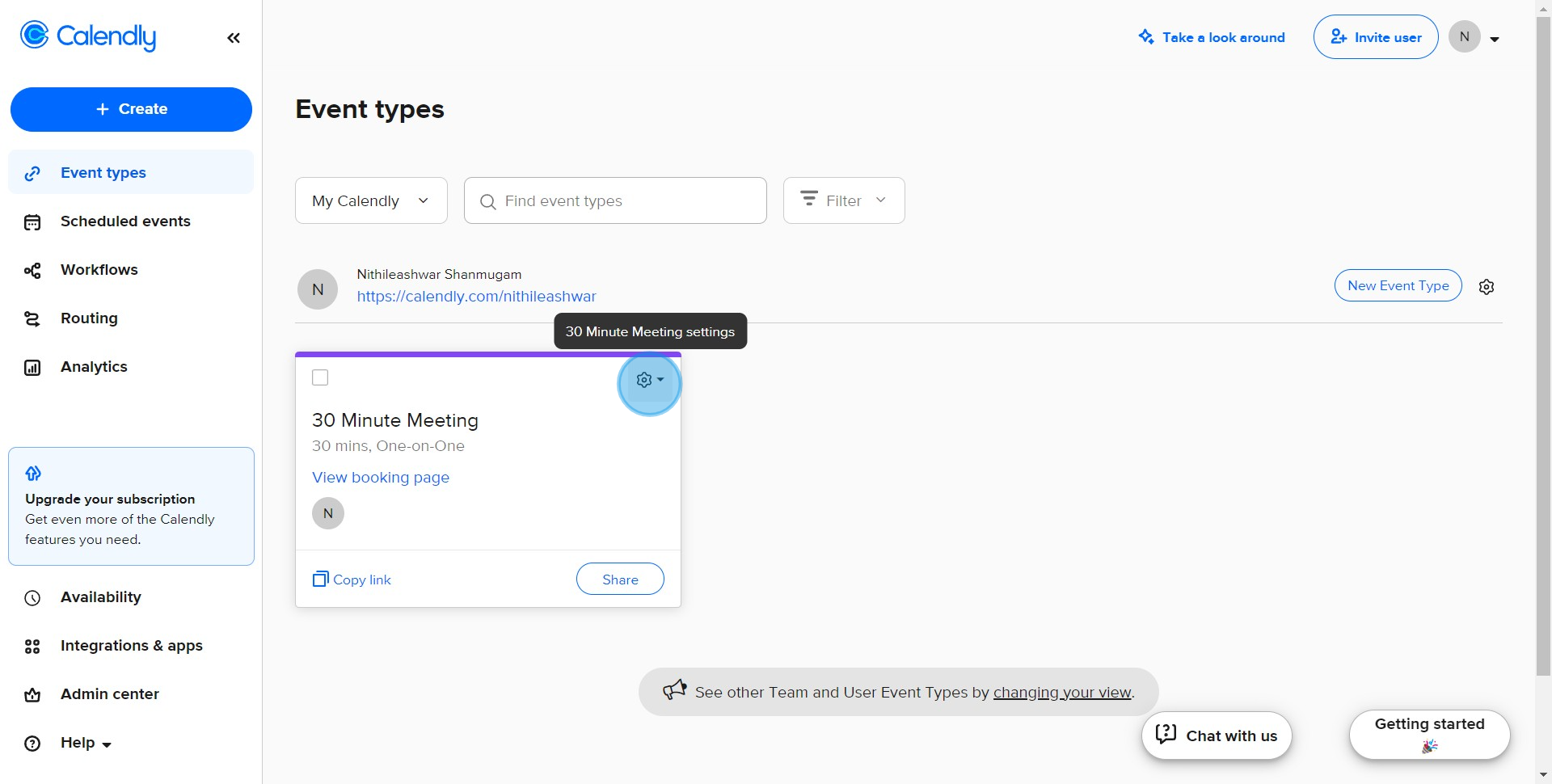Click the scrollbar down arrow
Viewport: 1552px width, 784px height.
pos(1543,776)
